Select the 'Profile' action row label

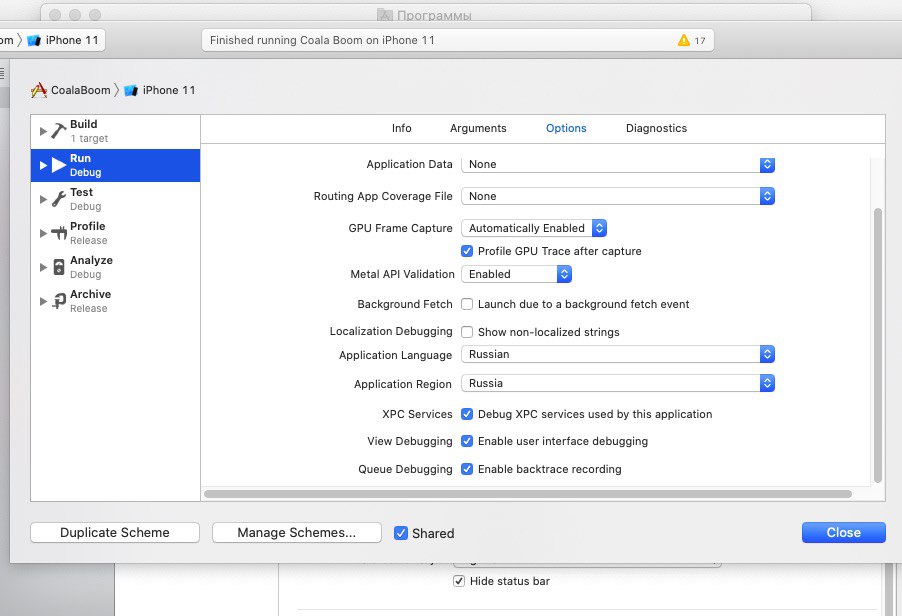87,226
